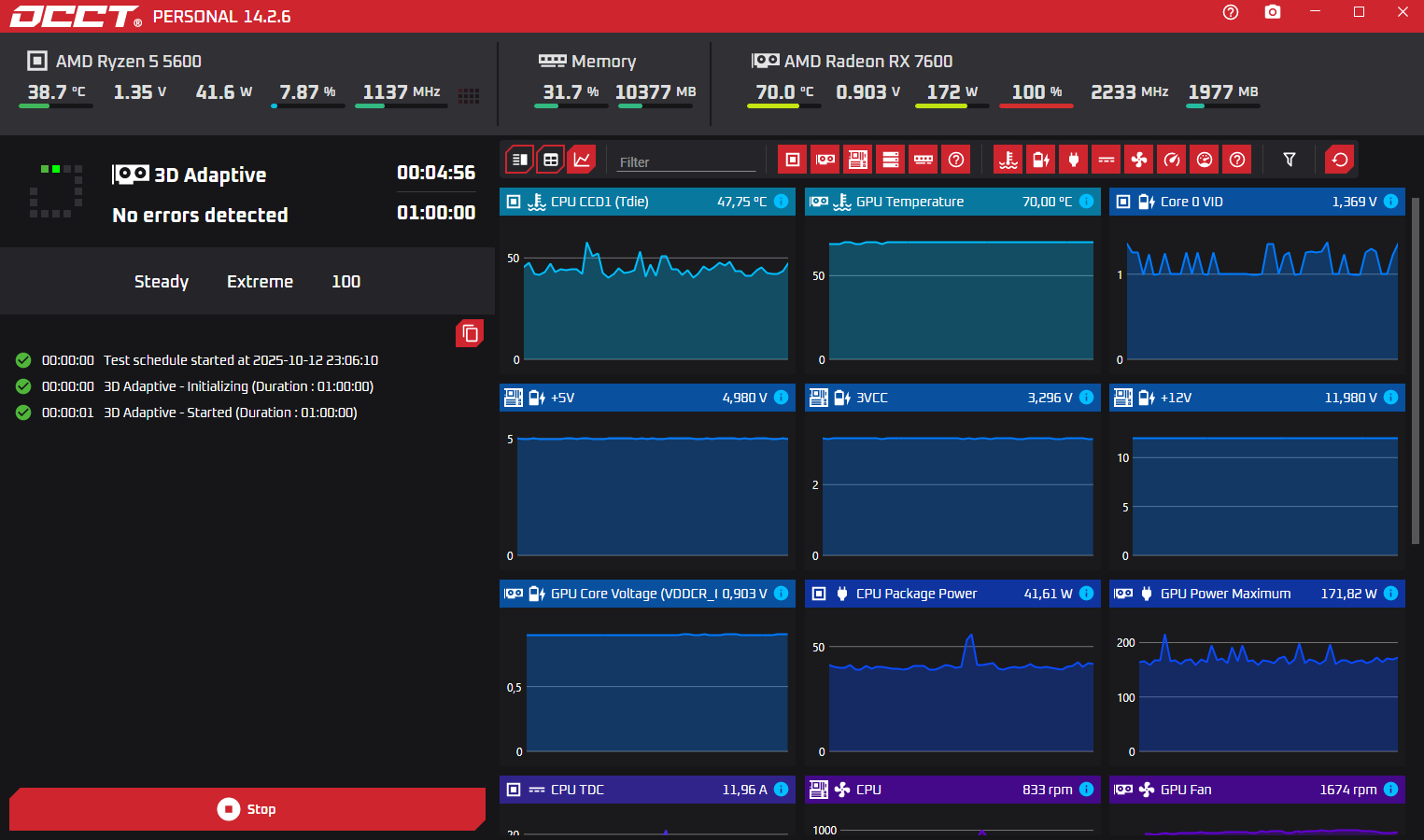Click the 3D Adaptive - Started log entry

[230, 413]
